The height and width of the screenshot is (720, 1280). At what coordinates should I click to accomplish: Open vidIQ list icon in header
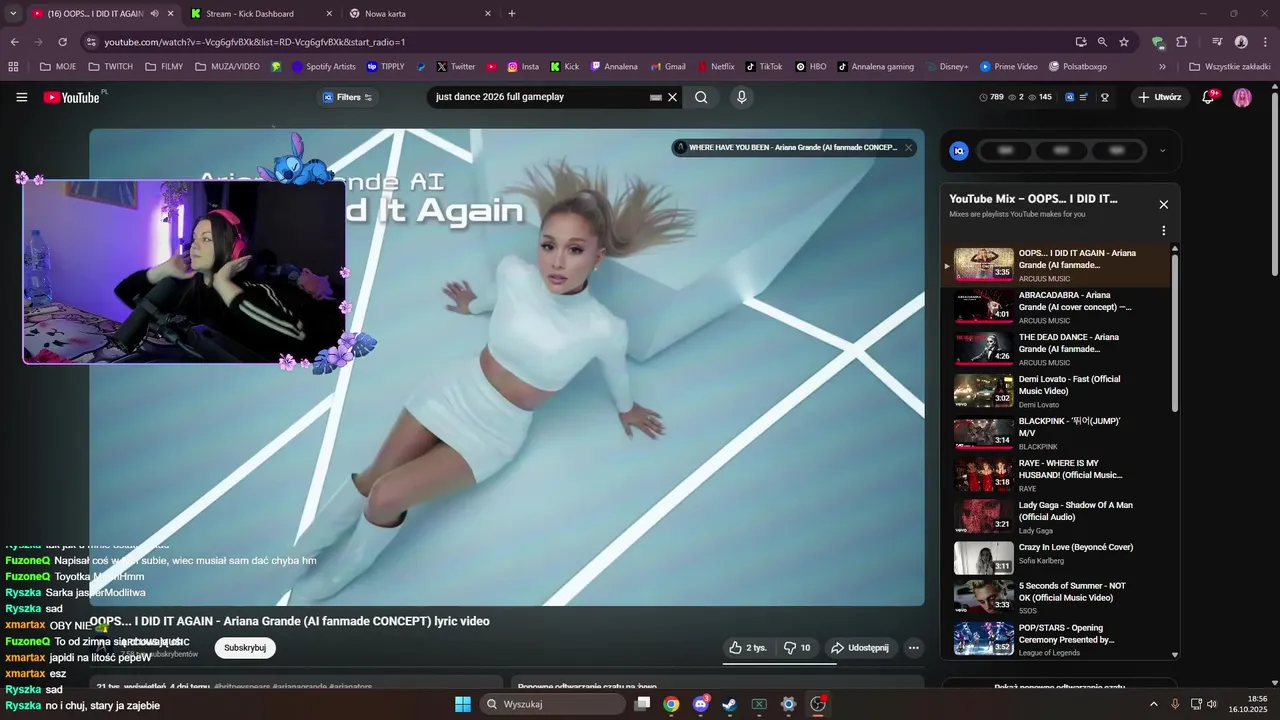[1085, 97]
